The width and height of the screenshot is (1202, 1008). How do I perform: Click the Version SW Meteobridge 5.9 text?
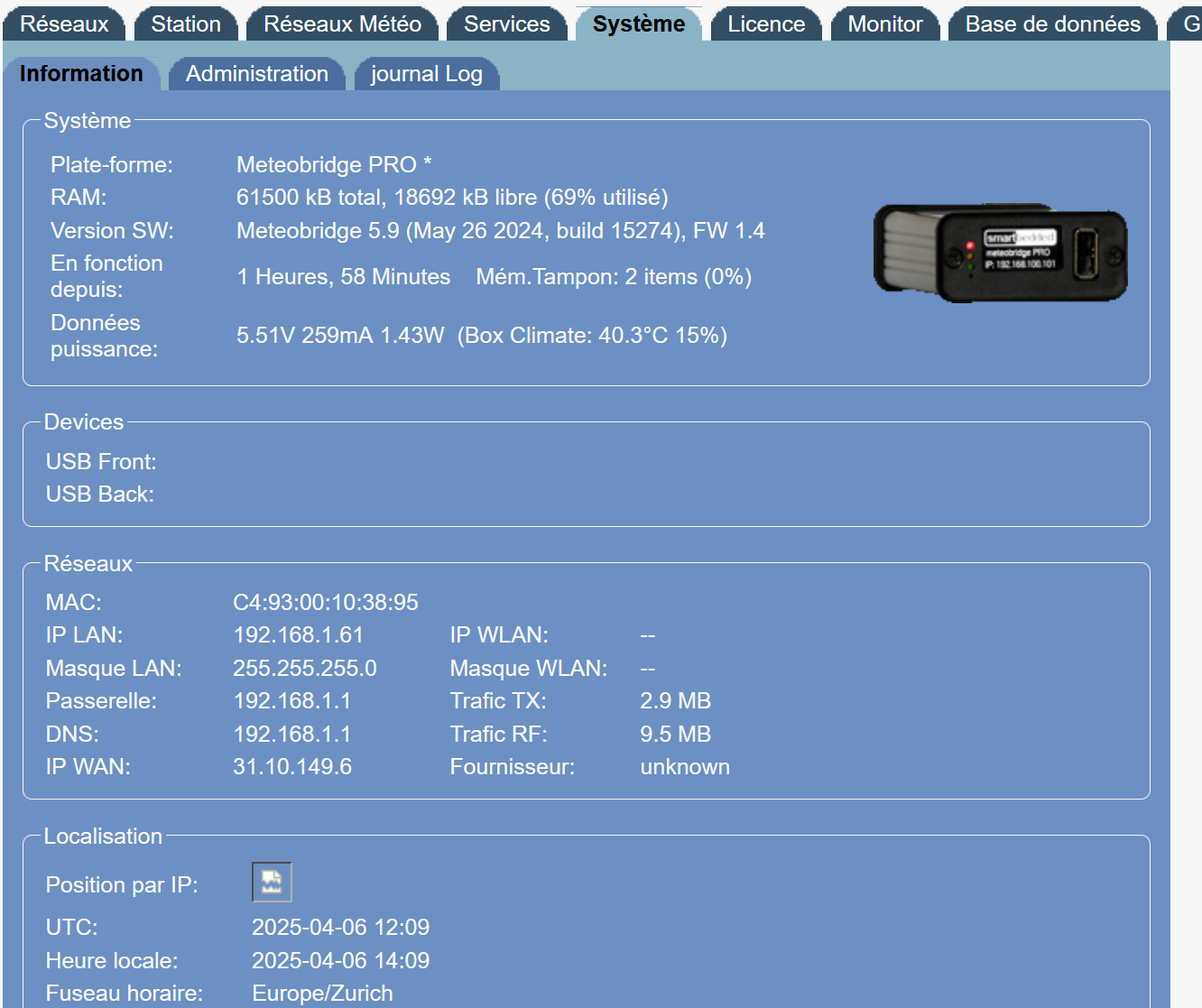pos(501,231)
